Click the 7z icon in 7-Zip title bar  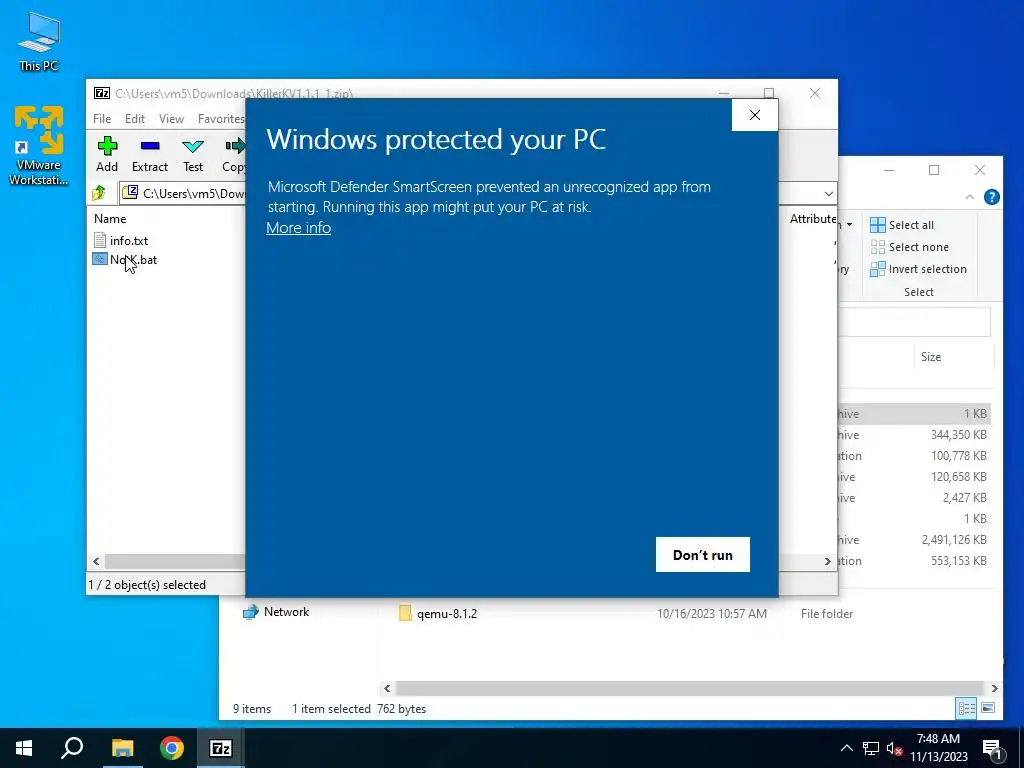[102, 93]
